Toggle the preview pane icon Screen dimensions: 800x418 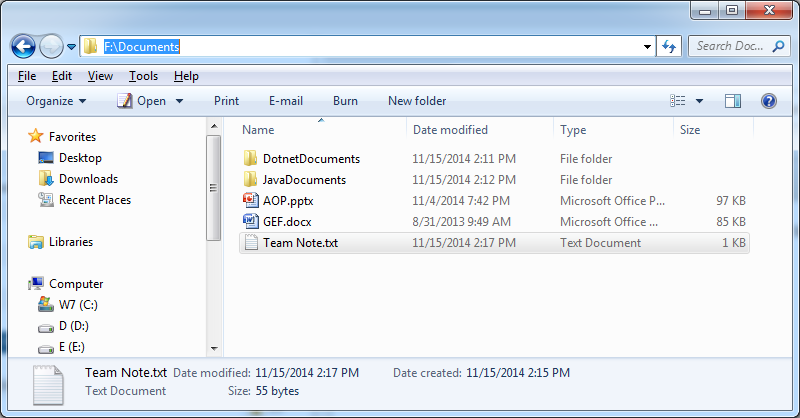point(733,101)
